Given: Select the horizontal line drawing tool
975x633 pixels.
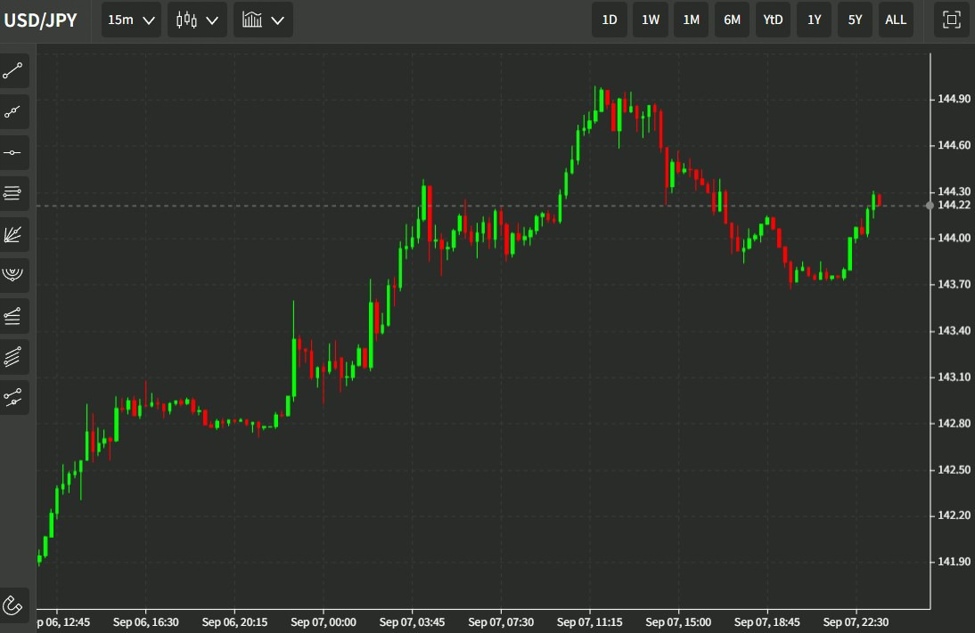Looking at the screenshot, I should [13, 153].
